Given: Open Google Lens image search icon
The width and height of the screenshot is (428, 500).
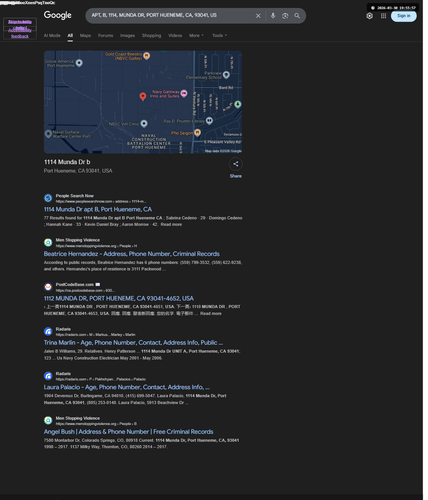Looking at the screenshot, I should [x=285, y=16].
